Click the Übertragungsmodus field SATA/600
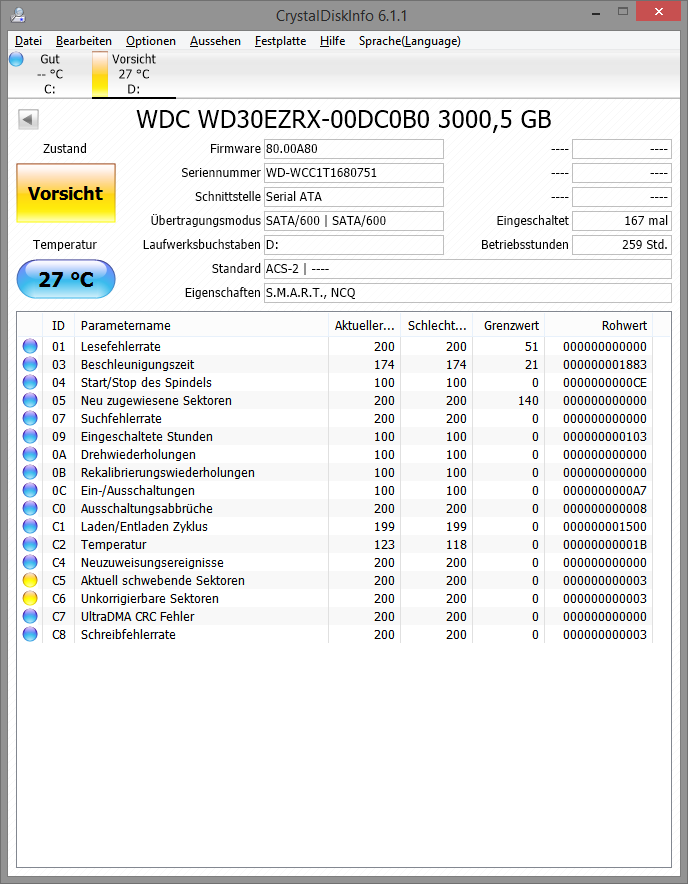Screen dimensions: 689x884 pyautogui.click(x=354, y=220)
